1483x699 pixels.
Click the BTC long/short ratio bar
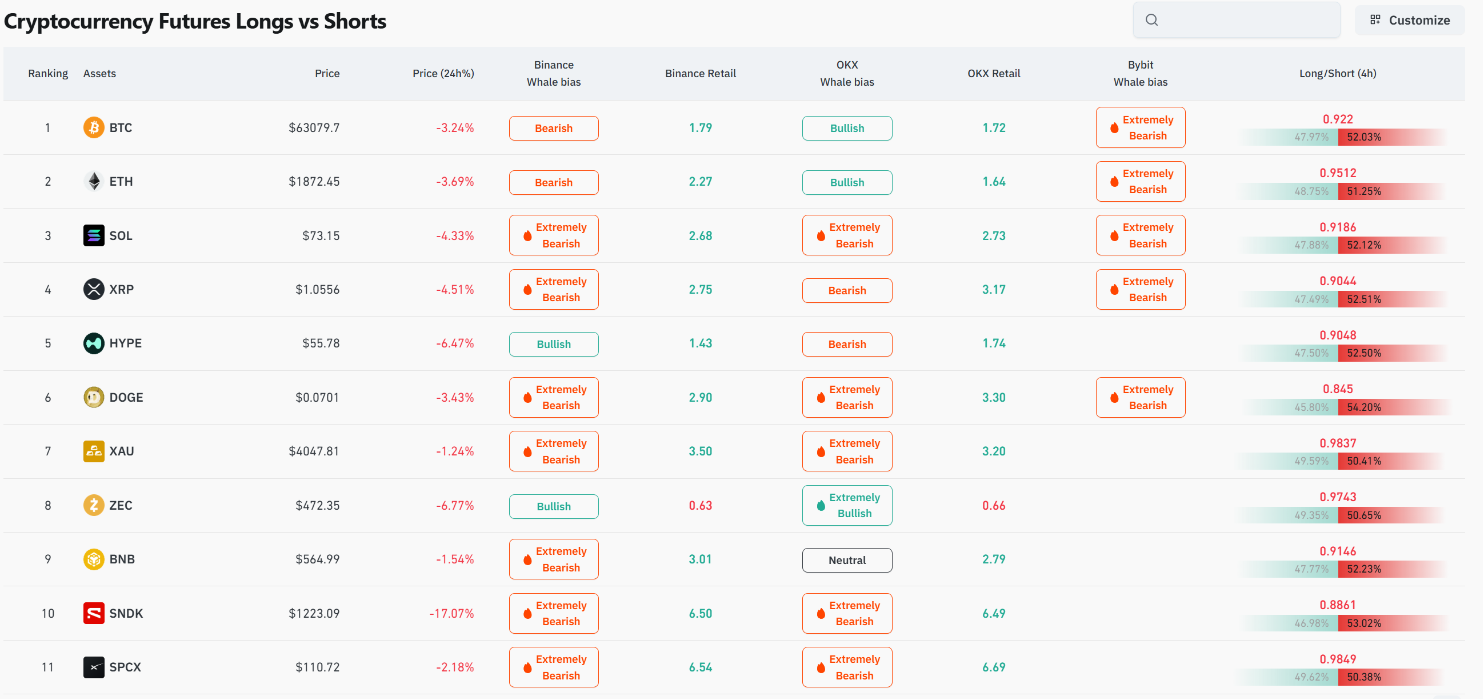click(1343, 137)
